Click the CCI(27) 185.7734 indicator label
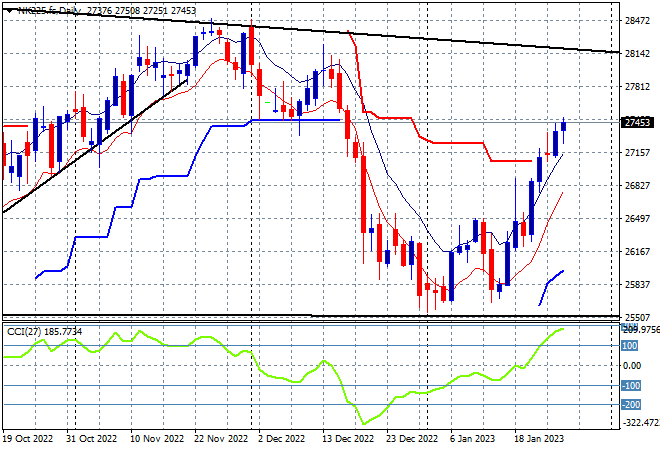This screenshot has height=450, width=660. [x=45, y=332]
